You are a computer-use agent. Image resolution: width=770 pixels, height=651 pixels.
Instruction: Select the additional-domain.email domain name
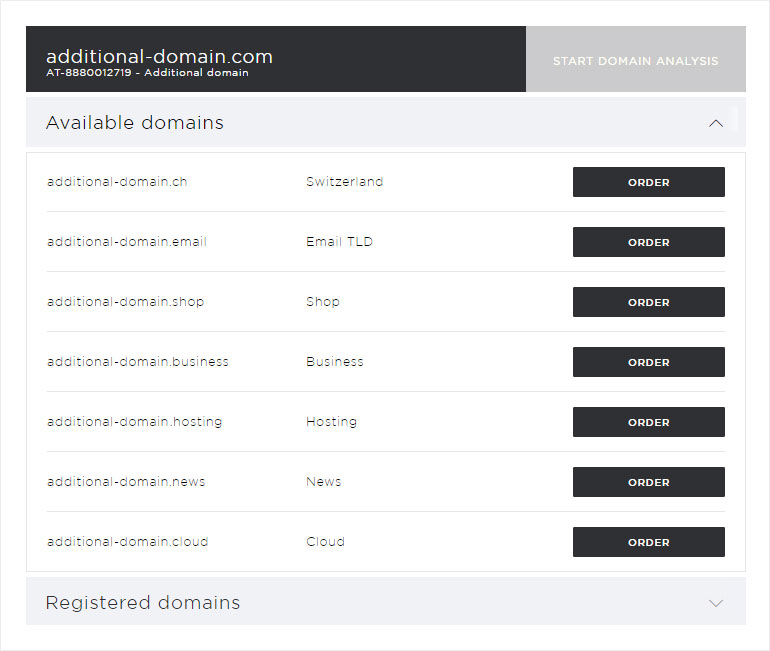point(127,242)
